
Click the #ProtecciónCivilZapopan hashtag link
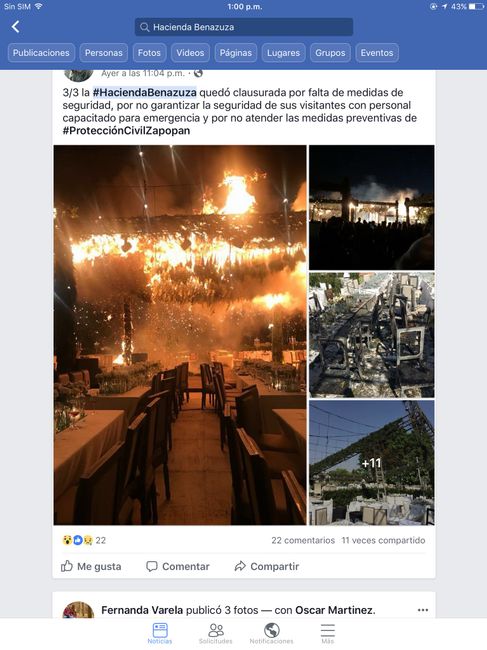click(x=126, y=131)
